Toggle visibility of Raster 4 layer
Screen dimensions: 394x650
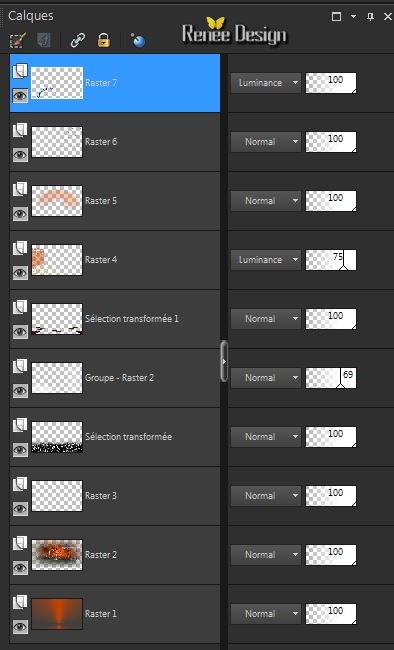(20, 273)
